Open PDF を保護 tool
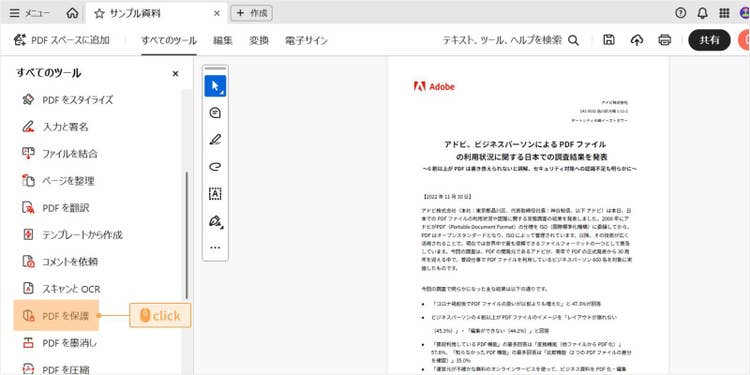Viewport: 750px width, 375px height. click(56, 315)
